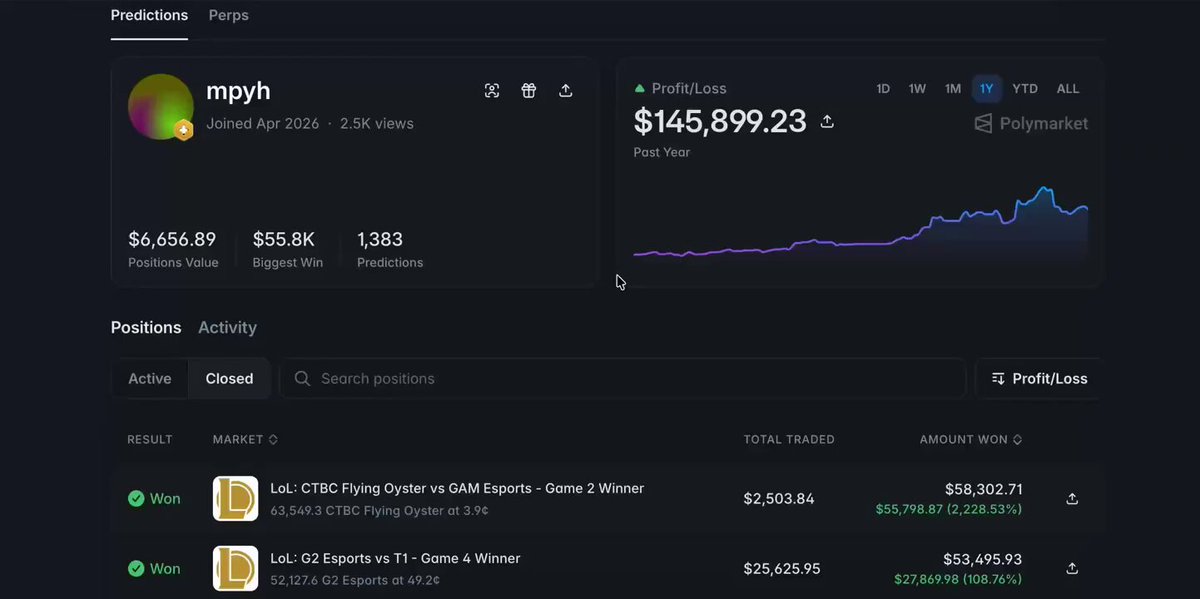Click the green Profit/Loss triangle indicator
Image resolution: width=1200 pixels, height=599 pixels.
(x=640, y=89)
